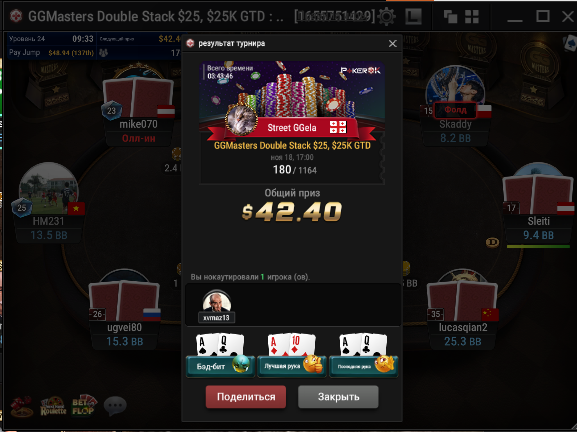
Task: Click the xvmaz13 knocked-out player avatar
Action: tap(217, 302)
